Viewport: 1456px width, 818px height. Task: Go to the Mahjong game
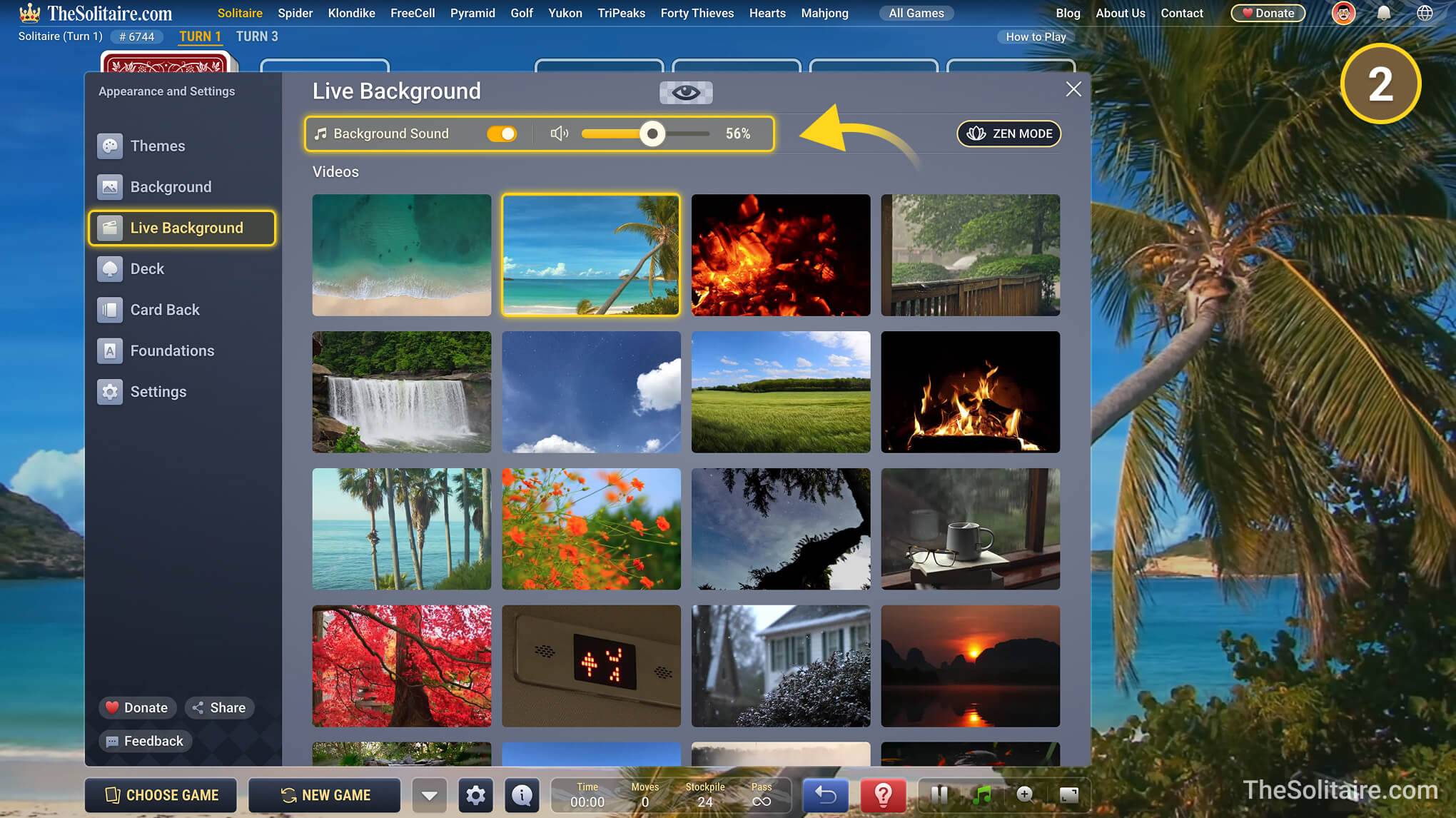tap(825, 14)
